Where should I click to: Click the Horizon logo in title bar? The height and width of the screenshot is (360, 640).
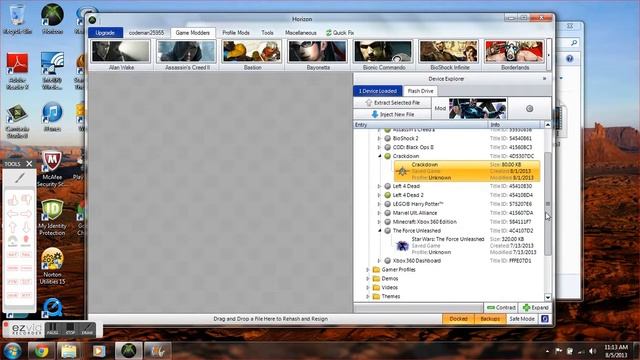[93, 20]
